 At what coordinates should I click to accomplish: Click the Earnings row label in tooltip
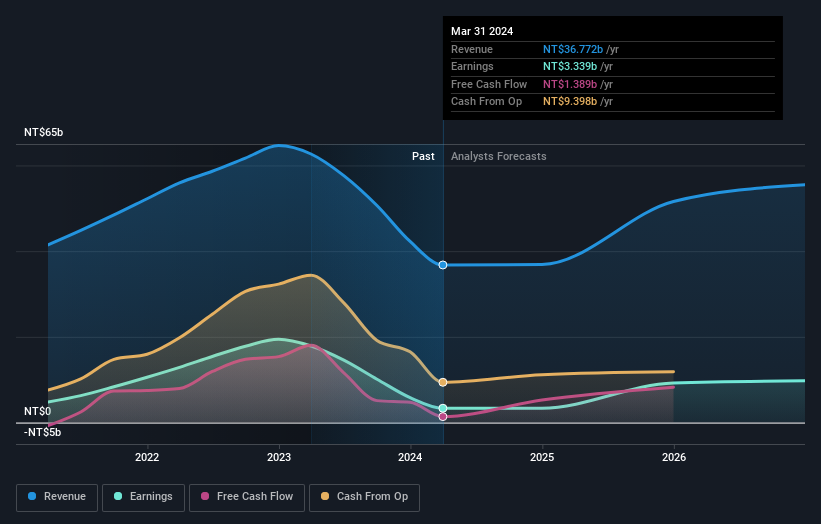coord(472,66)
